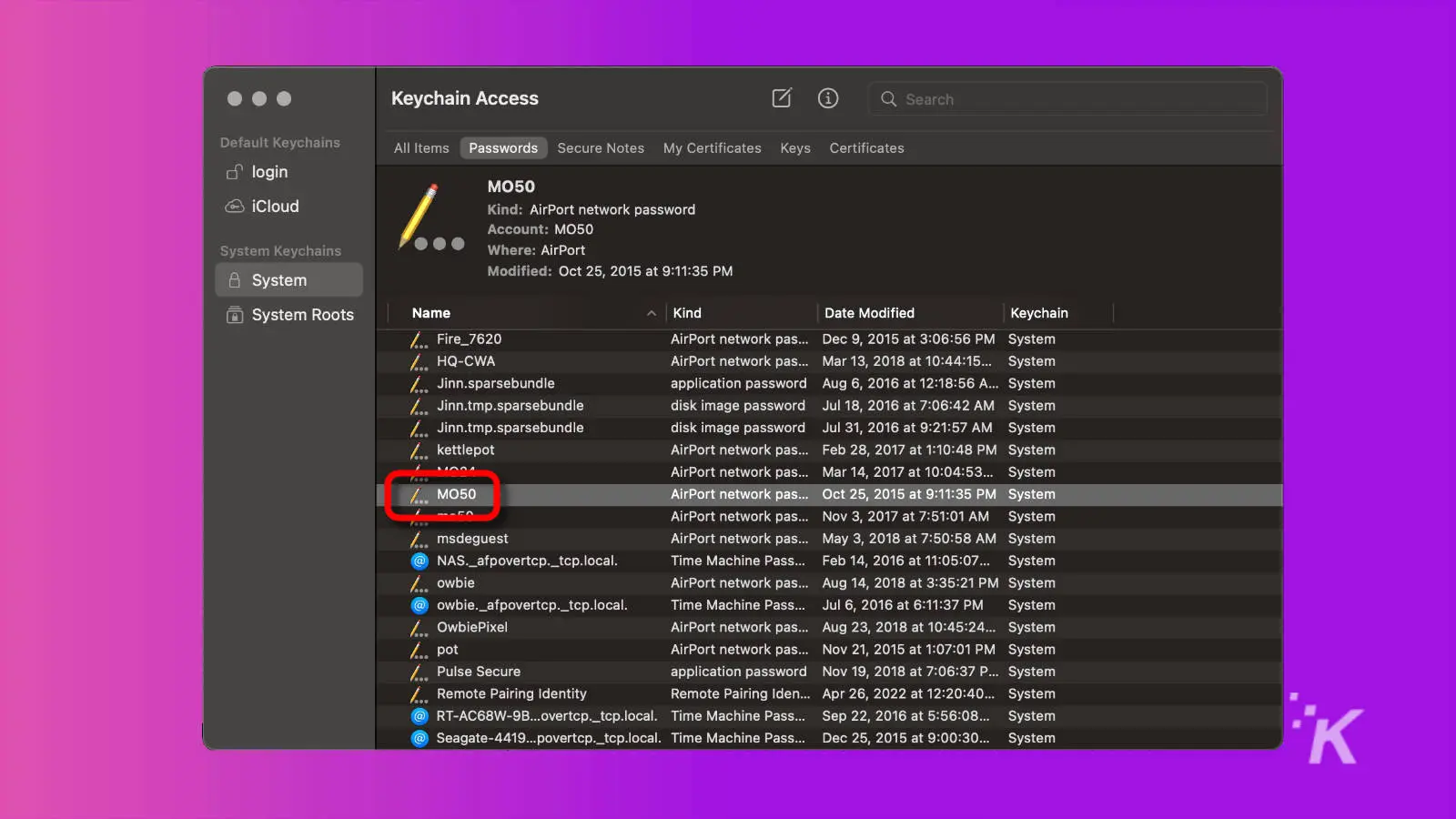Click the @ icon beside owbie._afpovertcp._tcp.local.
The image size is (1456, 819).
[420, 605]
